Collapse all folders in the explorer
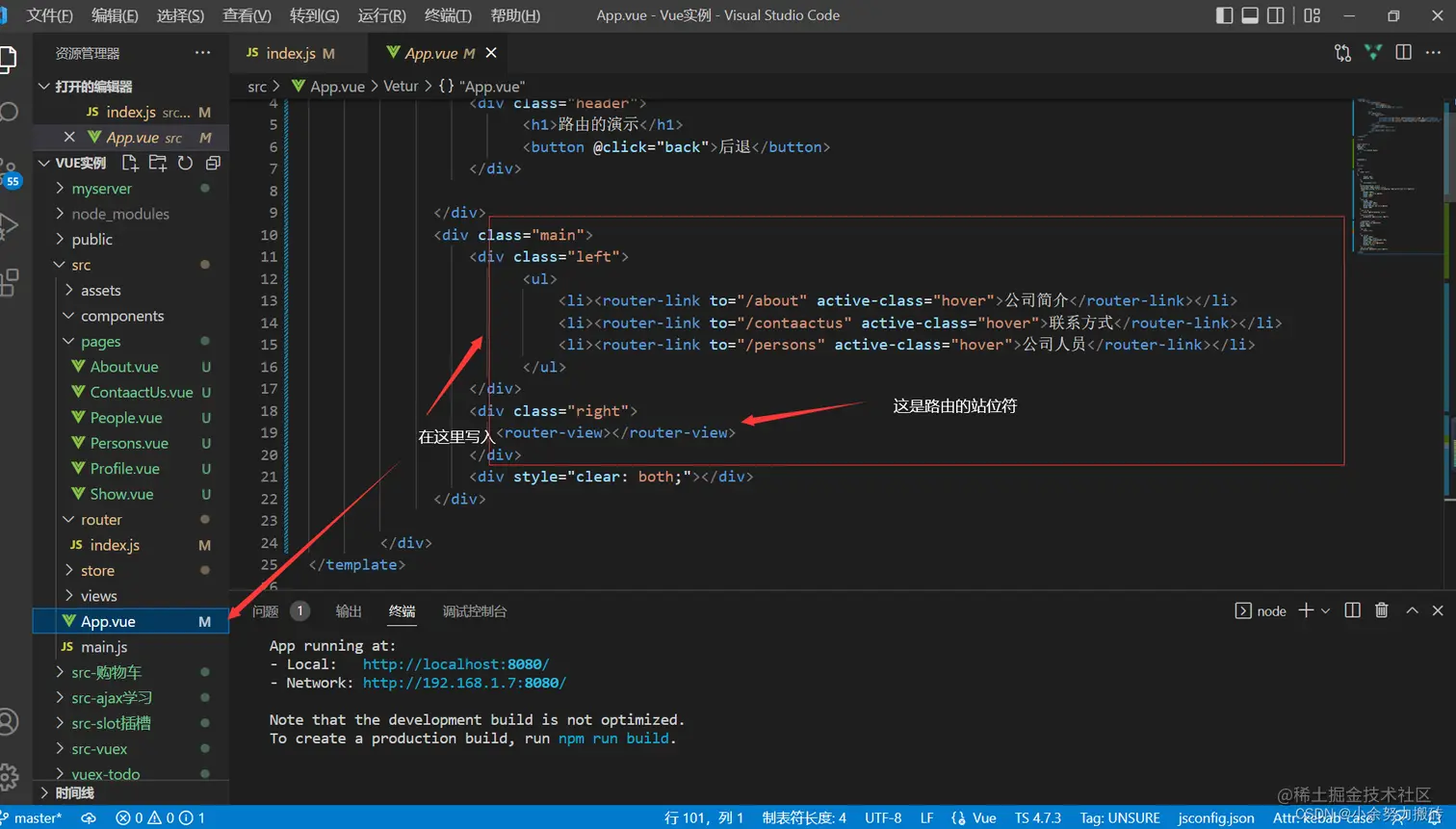 click(213, 163)
